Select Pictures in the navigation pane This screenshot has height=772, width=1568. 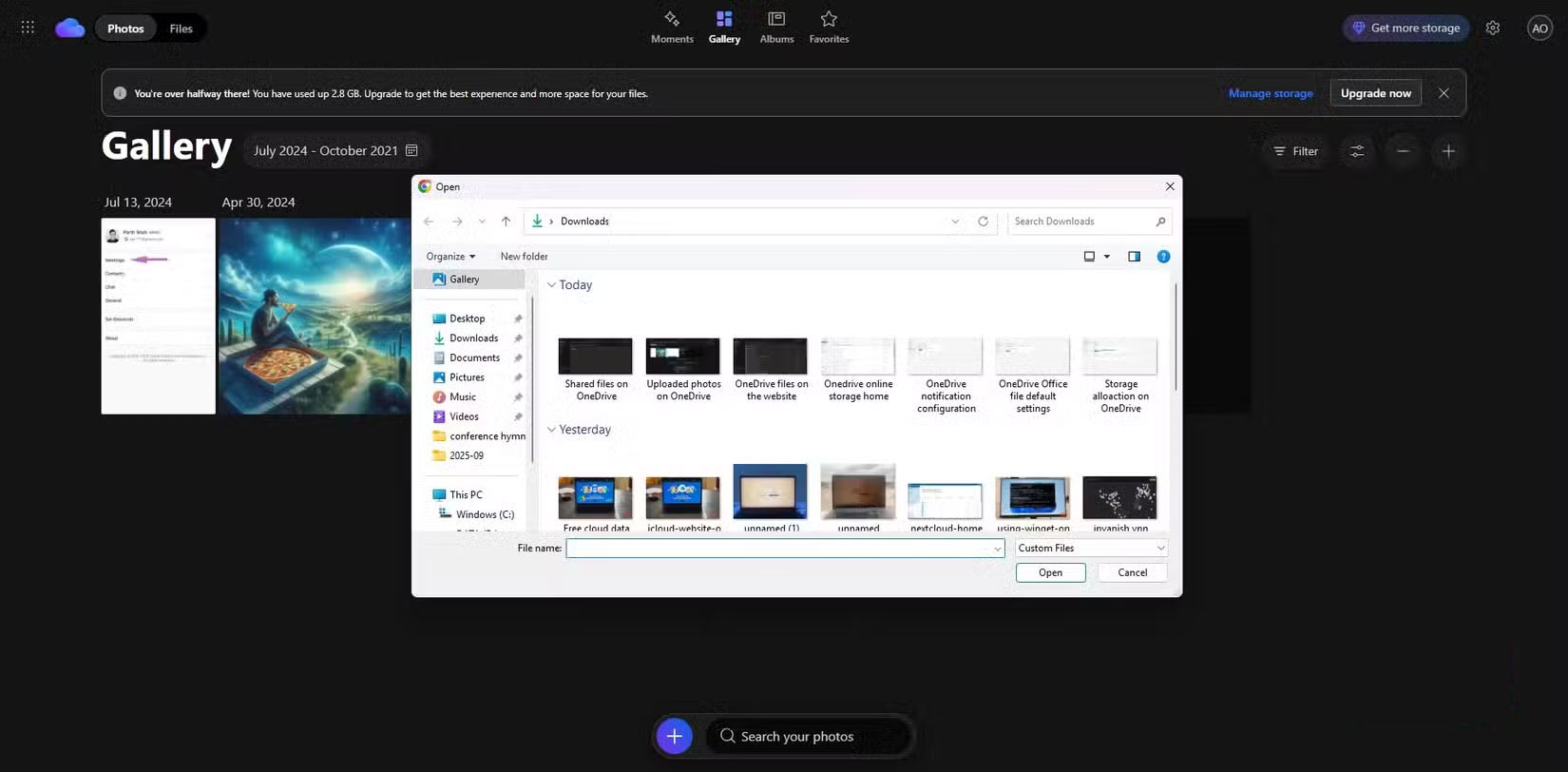pos(467,377)
